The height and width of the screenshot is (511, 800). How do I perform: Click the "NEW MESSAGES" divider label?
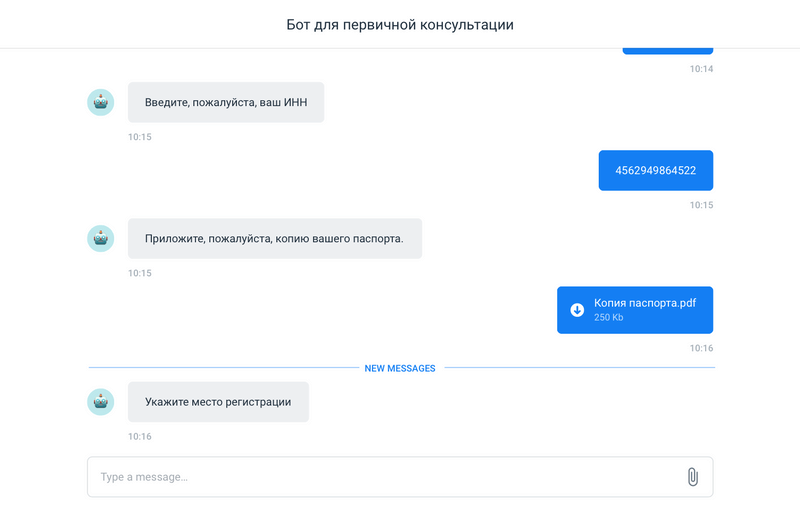pos(400,368)
